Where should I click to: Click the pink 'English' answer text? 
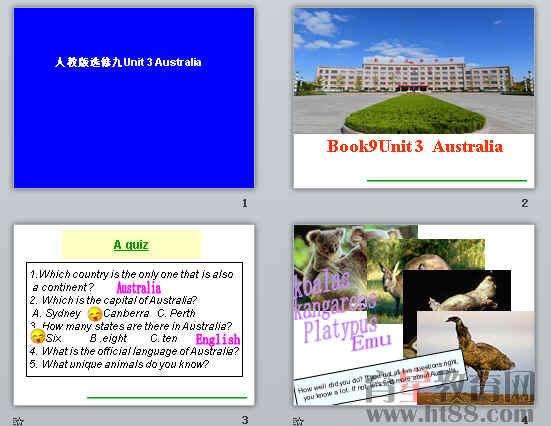(x=218, y=339)
